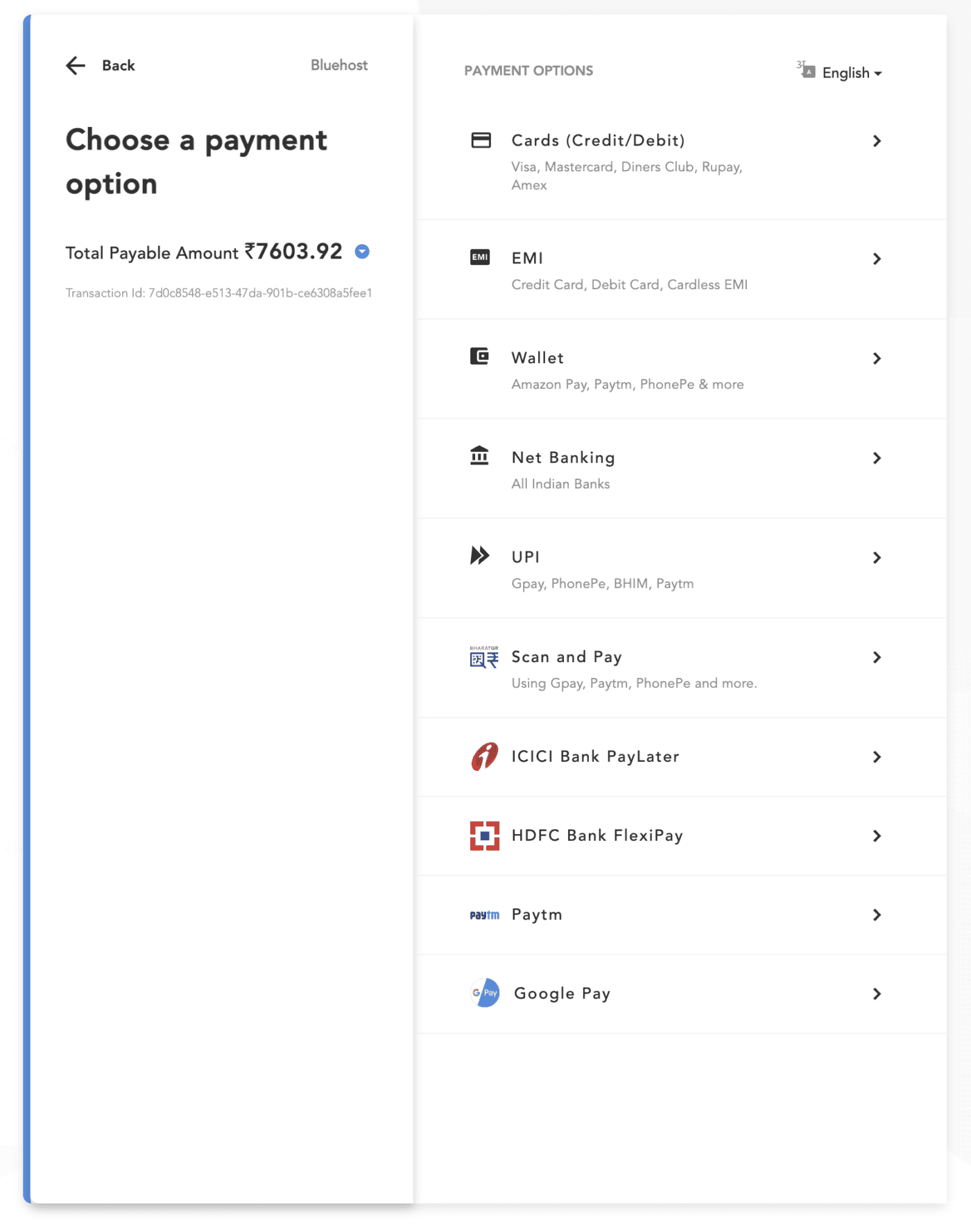This screenshot has width=971, height=1232.
Task: Open the chevron in the Wallet row
Action: click(x=877, y=358)
